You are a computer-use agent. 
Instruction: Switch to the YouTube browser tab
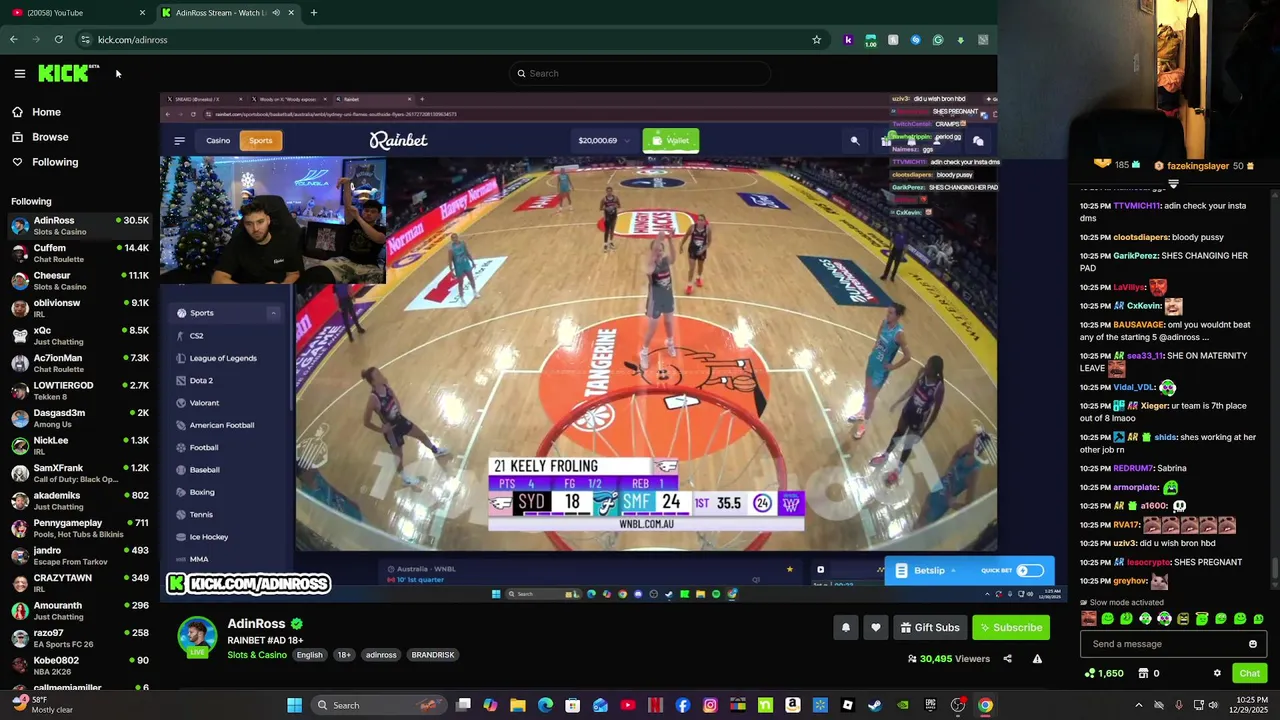(76, 13)
